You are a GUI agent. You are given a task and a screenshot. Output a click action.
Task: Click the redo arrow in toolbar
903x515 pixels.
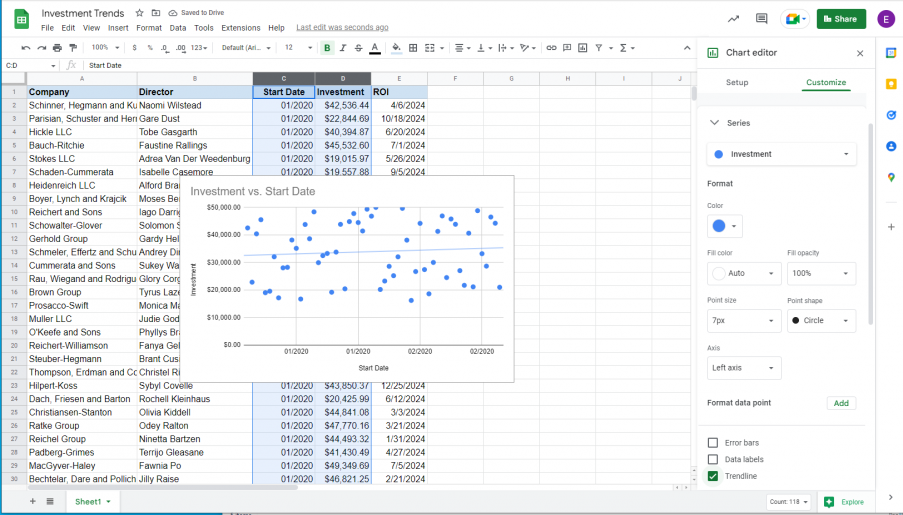[41, 48]
